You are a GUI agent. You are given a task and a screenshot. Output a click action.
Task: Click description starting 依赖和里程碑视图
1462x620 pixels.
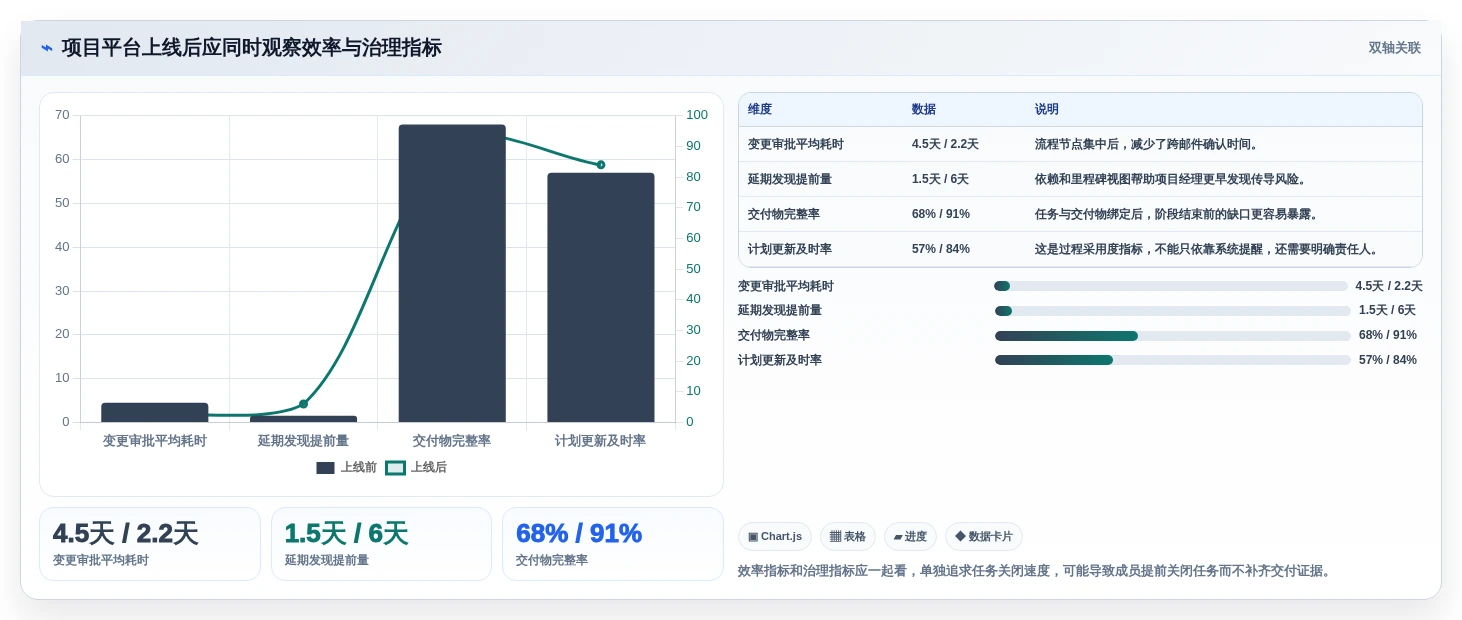1172,179
